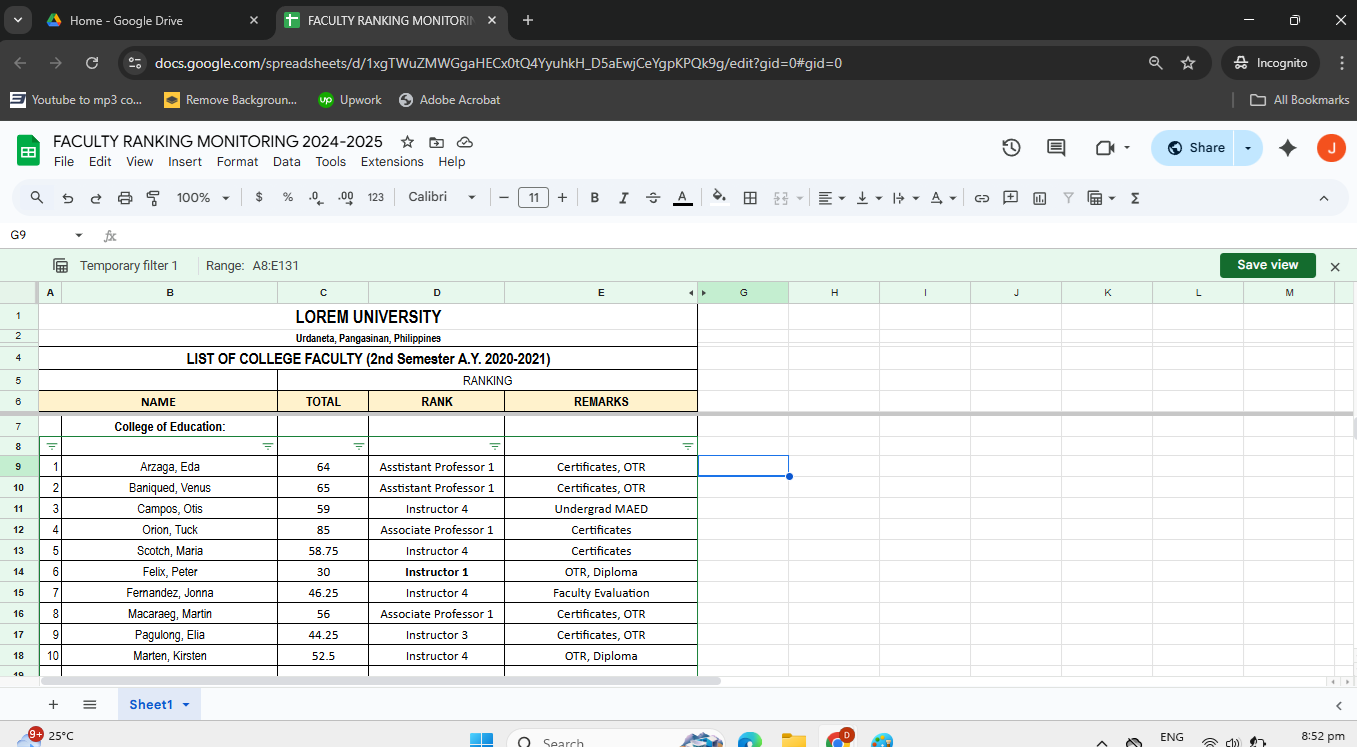Click the Gemini sparkle icon
The width and height of the screenshot is (1357, 747).
[1288, 148]
